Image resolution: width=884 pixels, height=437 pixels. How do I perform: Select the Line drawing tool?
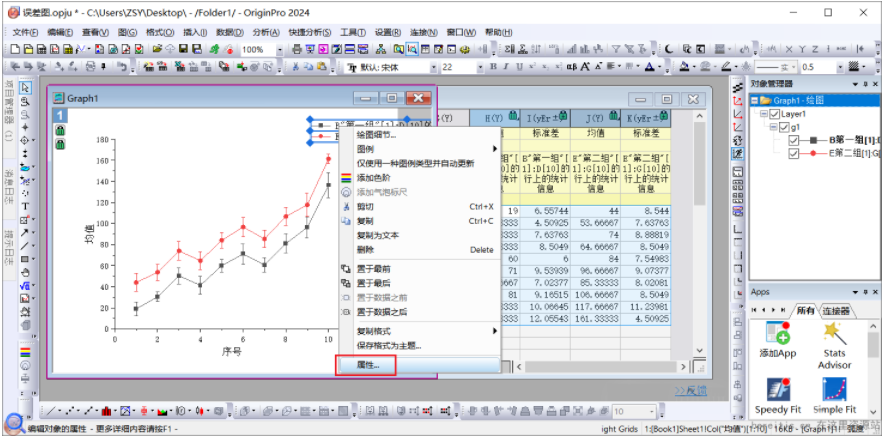(25, 246)
